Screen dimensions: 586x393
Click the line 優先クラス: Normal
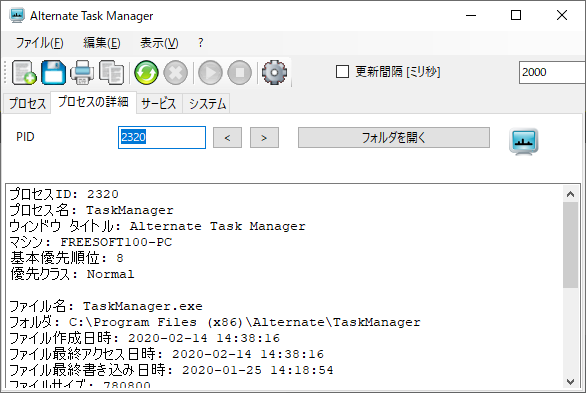[72, 274]
